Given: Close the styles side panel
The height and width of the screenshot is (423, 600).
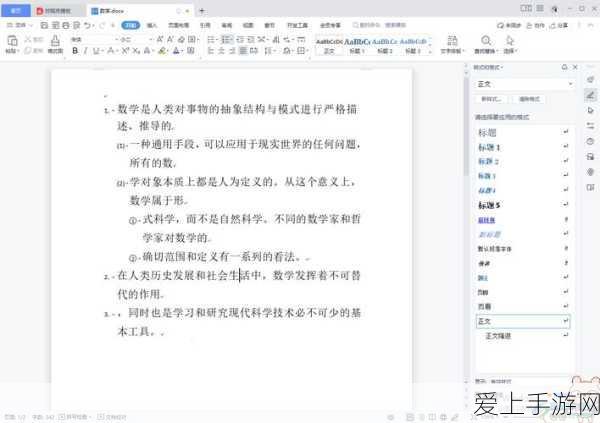Looking at the screenshot, I should [575, 67].
